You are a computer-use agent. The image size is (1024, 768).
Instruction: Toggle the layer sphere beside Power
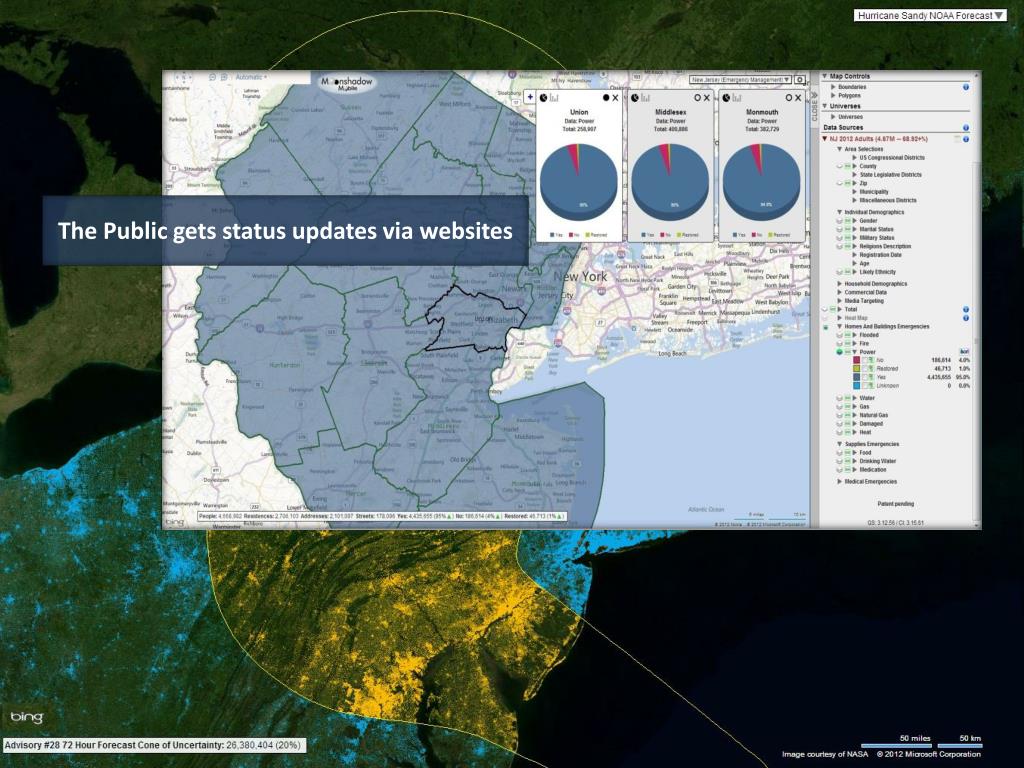click(x=840, y=352)
